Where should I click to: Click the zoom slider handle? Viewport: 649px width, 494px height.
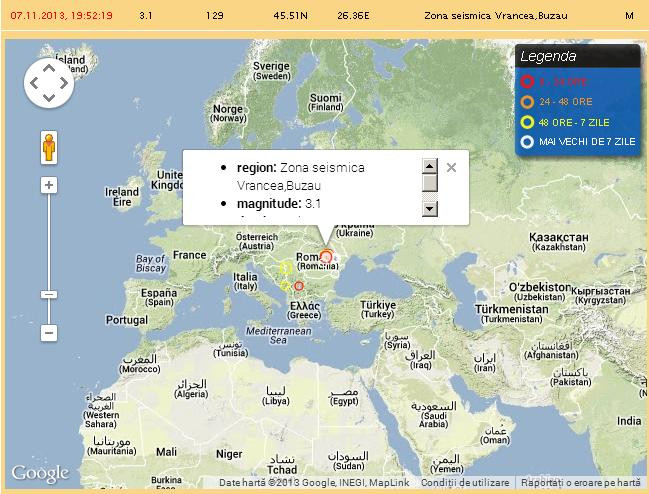click(48, 294)
